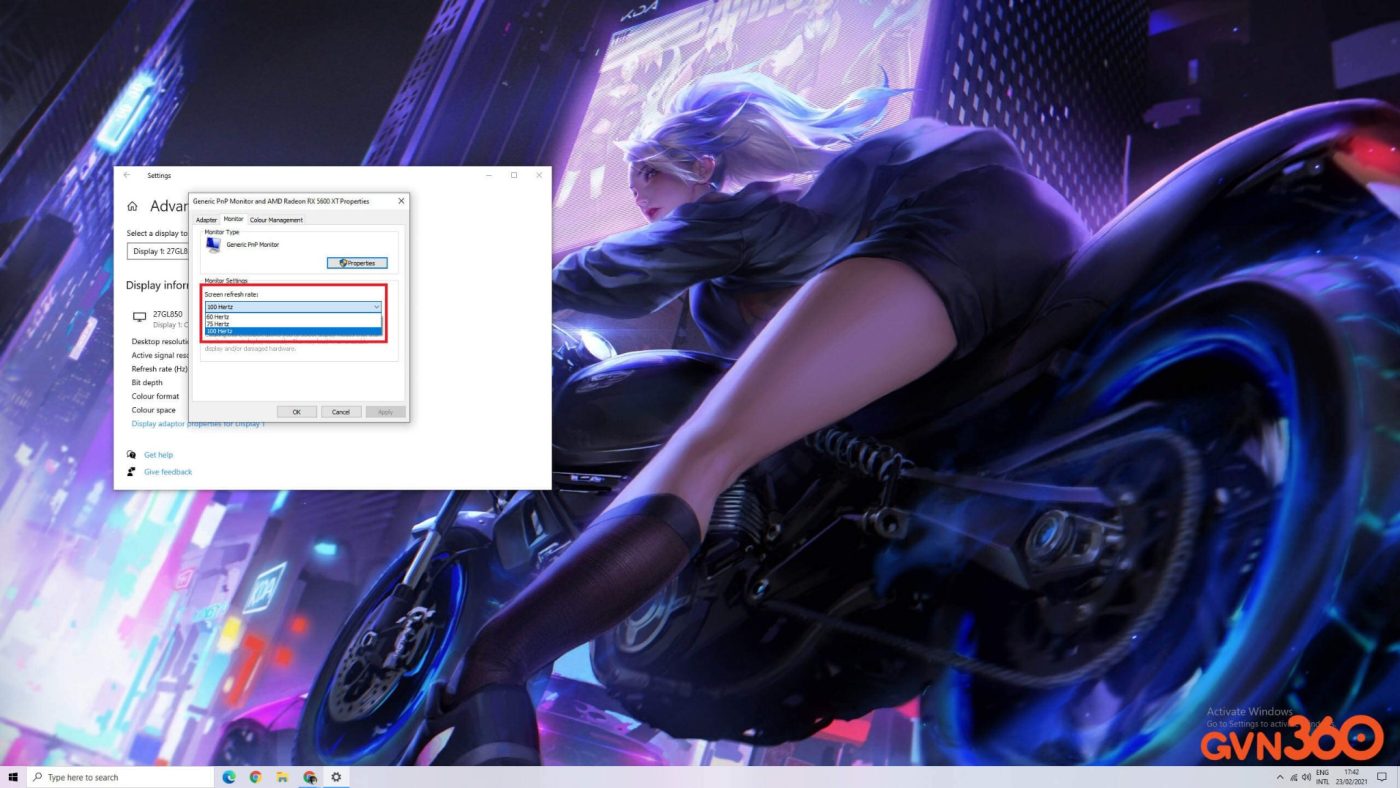Image resolution: width=1400 pixels, height=788 pixels.
Task: Open the volume speaker tray icon
Action: pos(1307,777)
